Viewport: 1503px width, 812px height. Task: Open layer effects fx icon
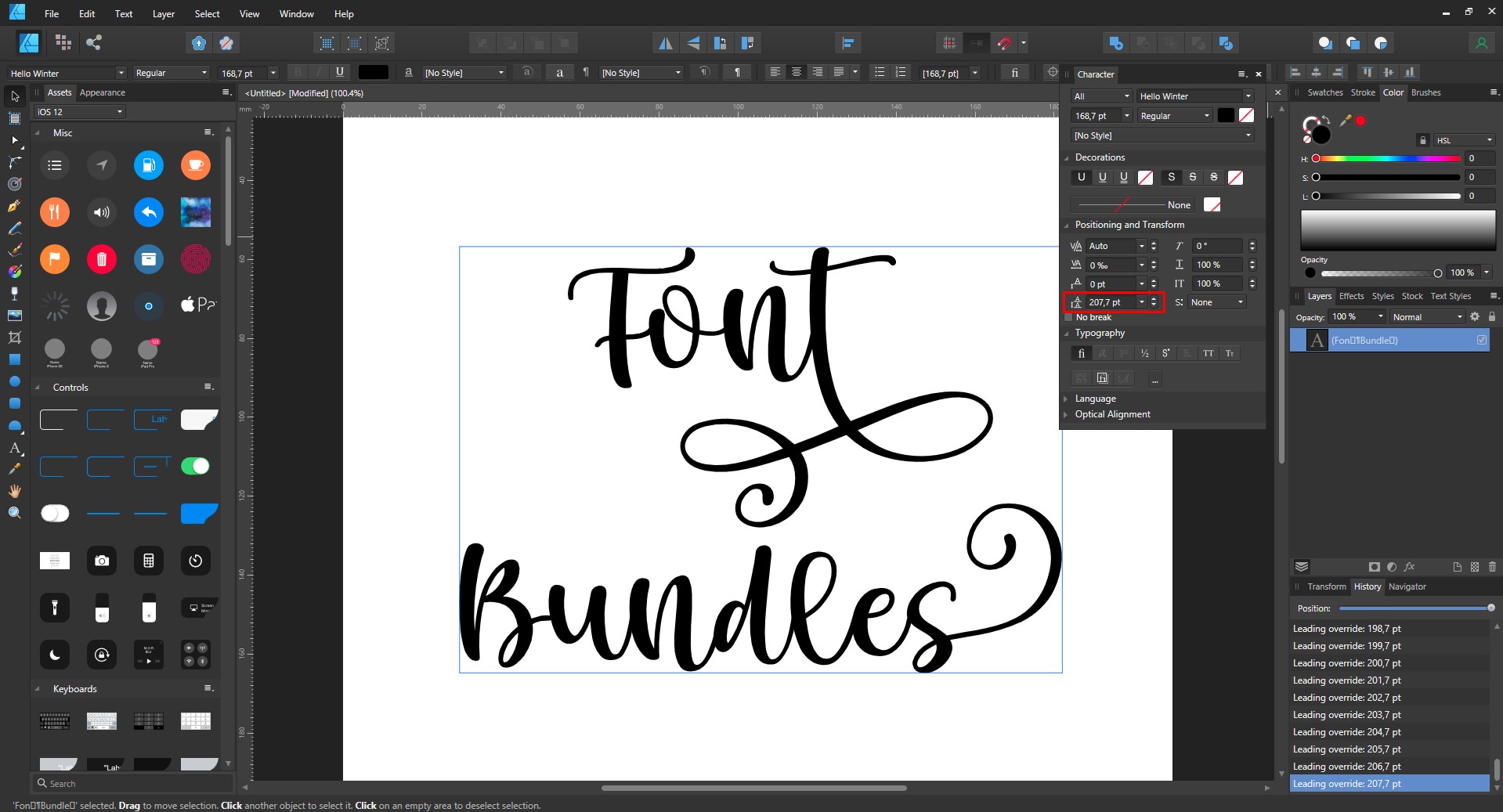pyautogui.click(x=1410, y=567)
